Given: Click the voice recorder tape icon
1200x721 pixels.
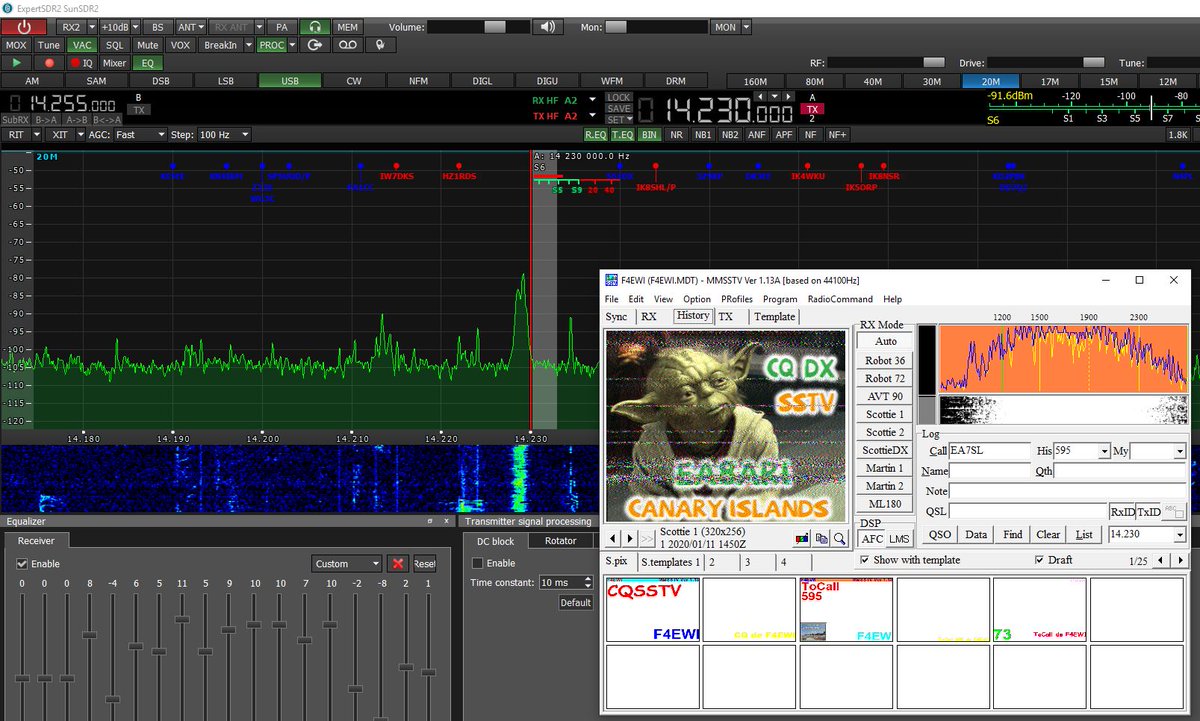Looking at the screenshot, I should pyautogui.click(x=347, y=45).
